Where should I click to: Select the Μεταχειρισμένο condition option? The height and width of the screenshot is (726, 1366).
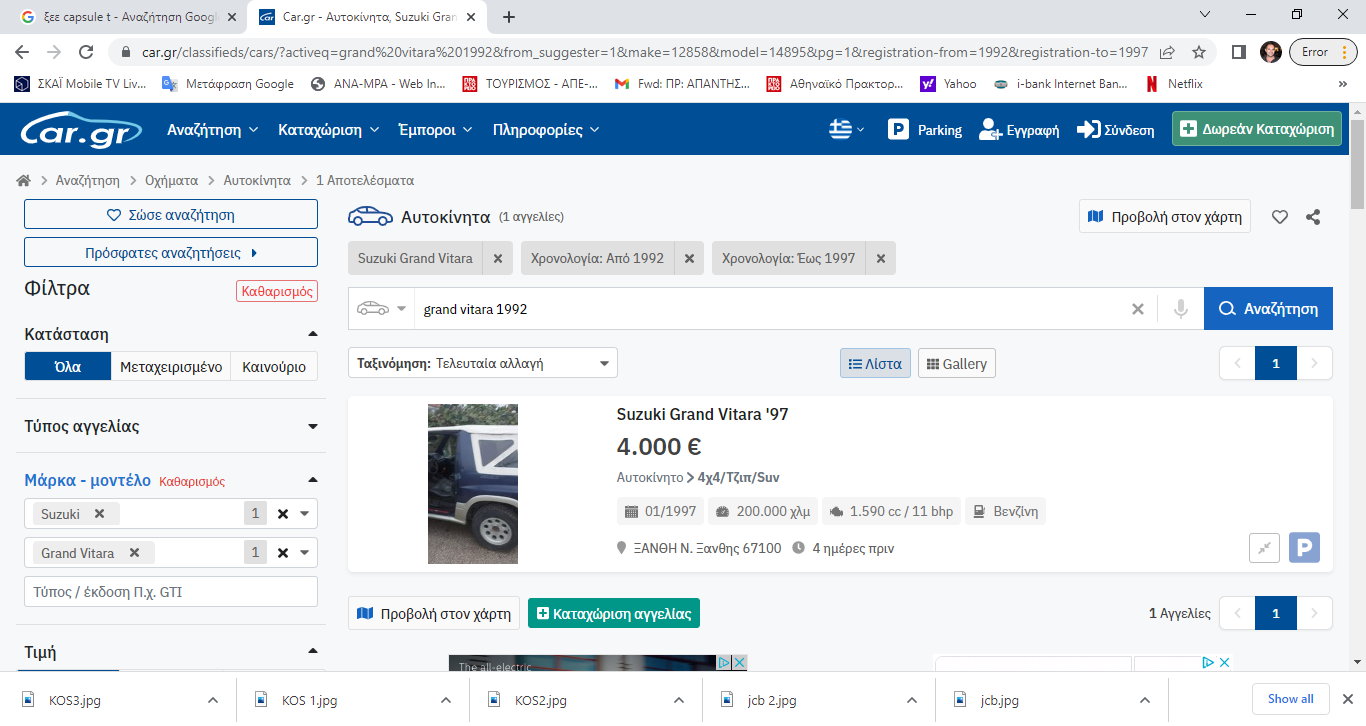[170, 367]
